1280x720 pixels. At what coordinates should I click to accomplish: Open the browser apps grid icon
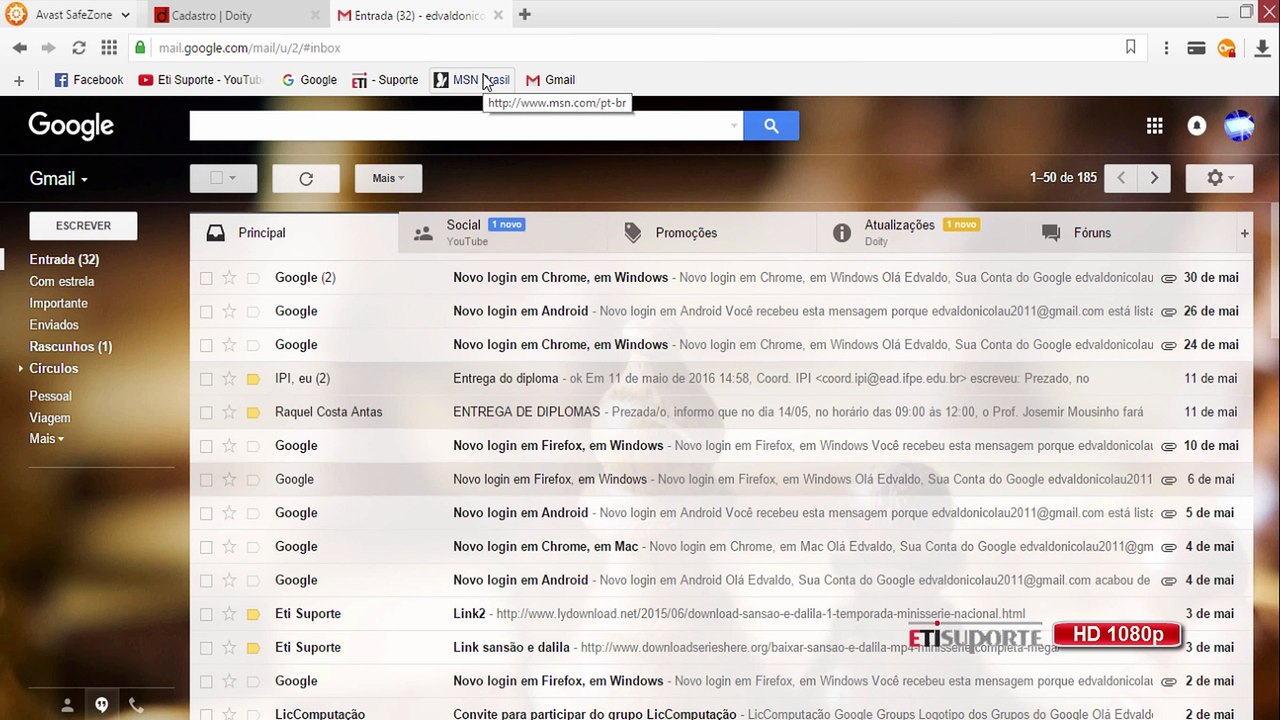pos(109,48)
